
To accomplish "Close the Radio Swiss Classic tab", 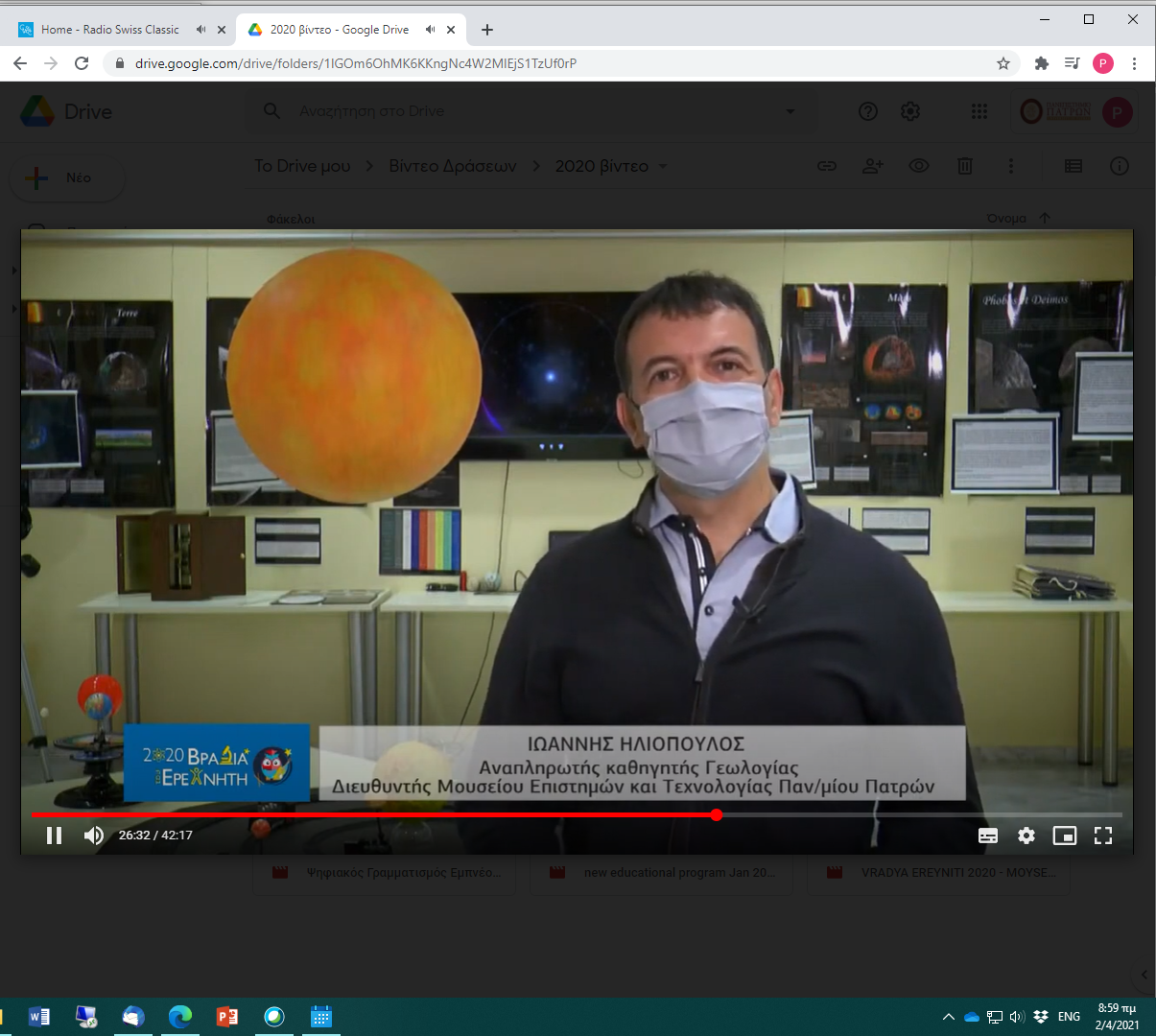I will (x=222, y=30).
